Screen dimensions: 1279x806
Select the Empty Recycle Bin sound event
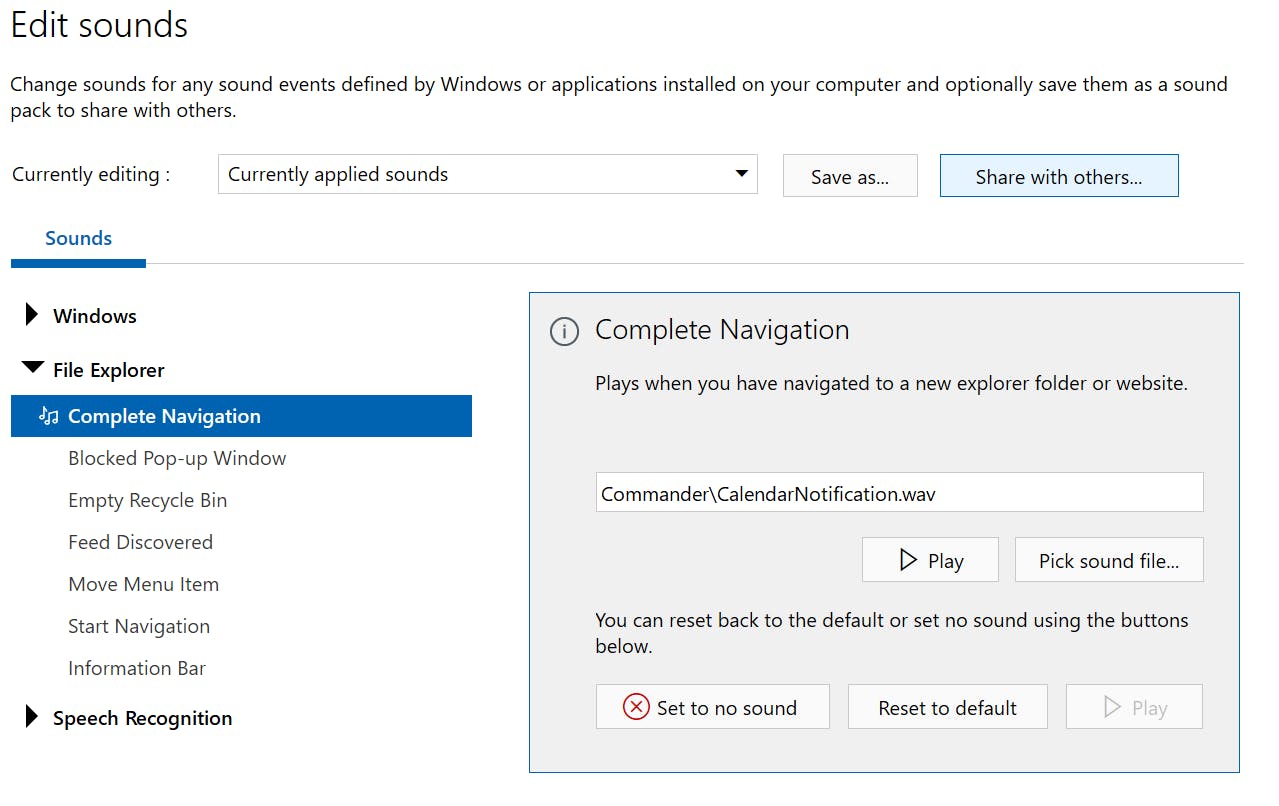[x=147, y=501]
